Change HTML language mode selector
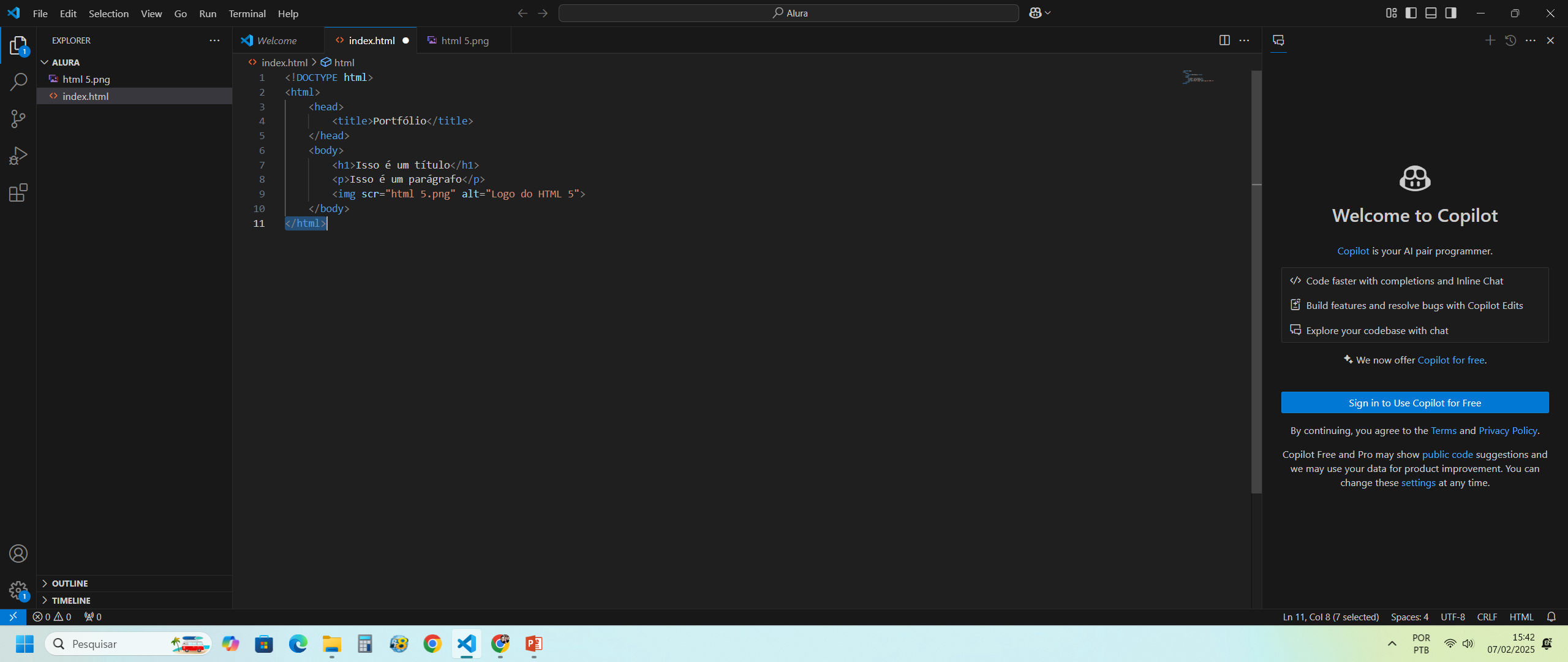The height and width of the screenshot is (662, 1568). point(1521,617)
